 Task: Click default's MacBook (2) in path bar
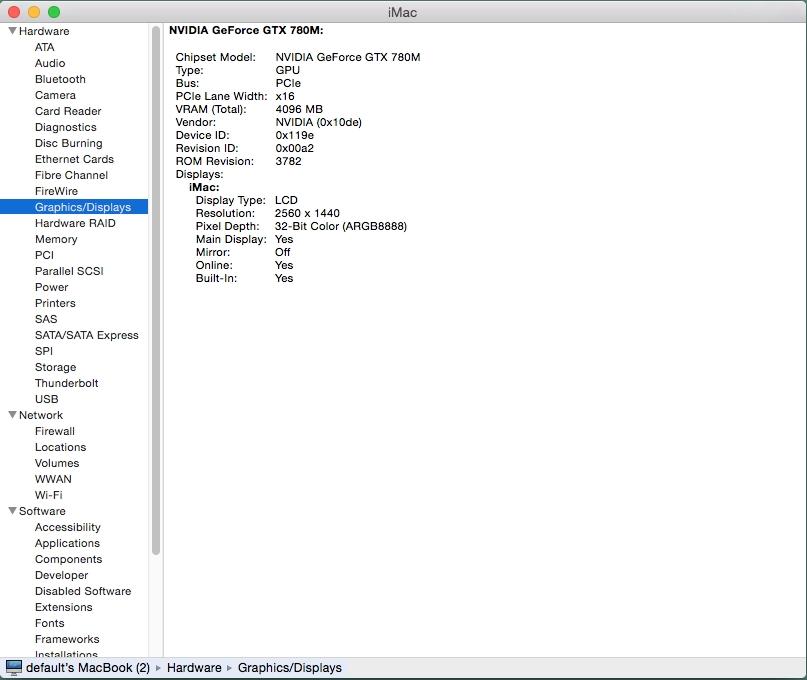(x=88, y=668)
